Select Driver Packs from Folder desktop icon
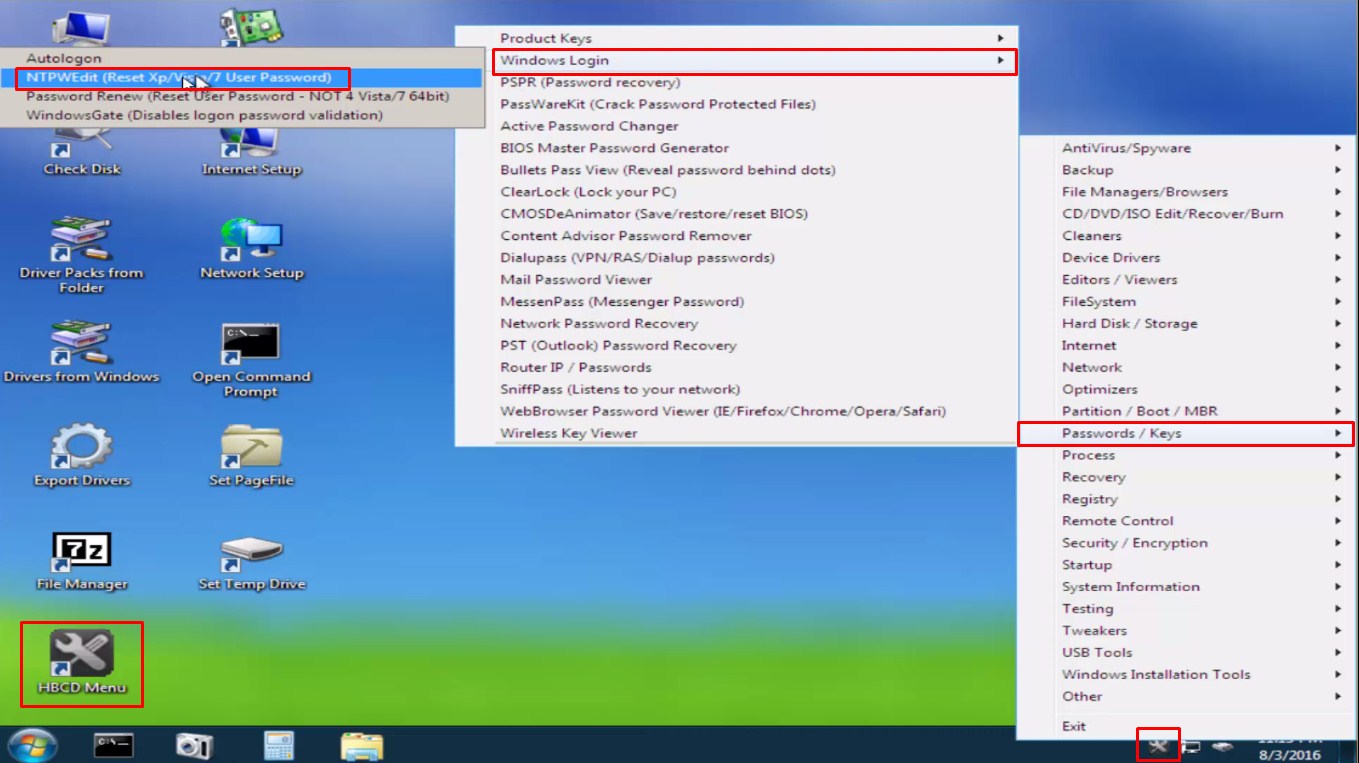The image size is (1359, 763). click(x=82, y=256)
